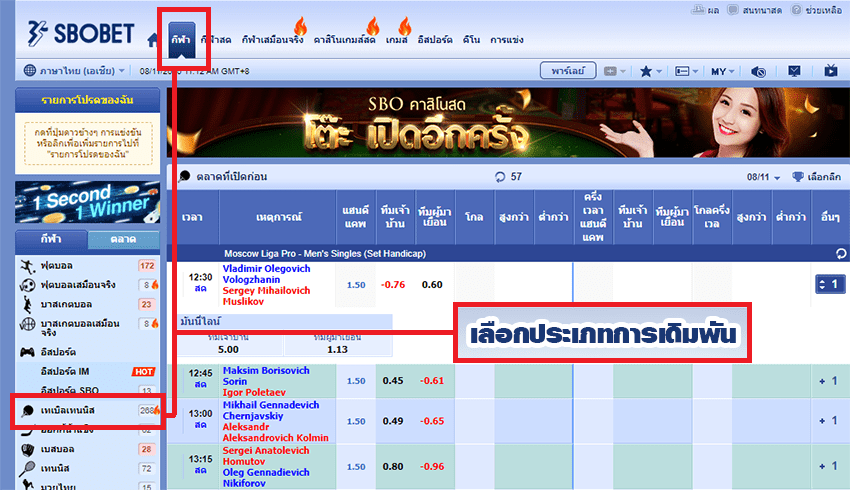Switch to กีฬา tab in sidebar
Image resolution: width=850 pixels, height=490 pixels.
(x=51, y=239)
